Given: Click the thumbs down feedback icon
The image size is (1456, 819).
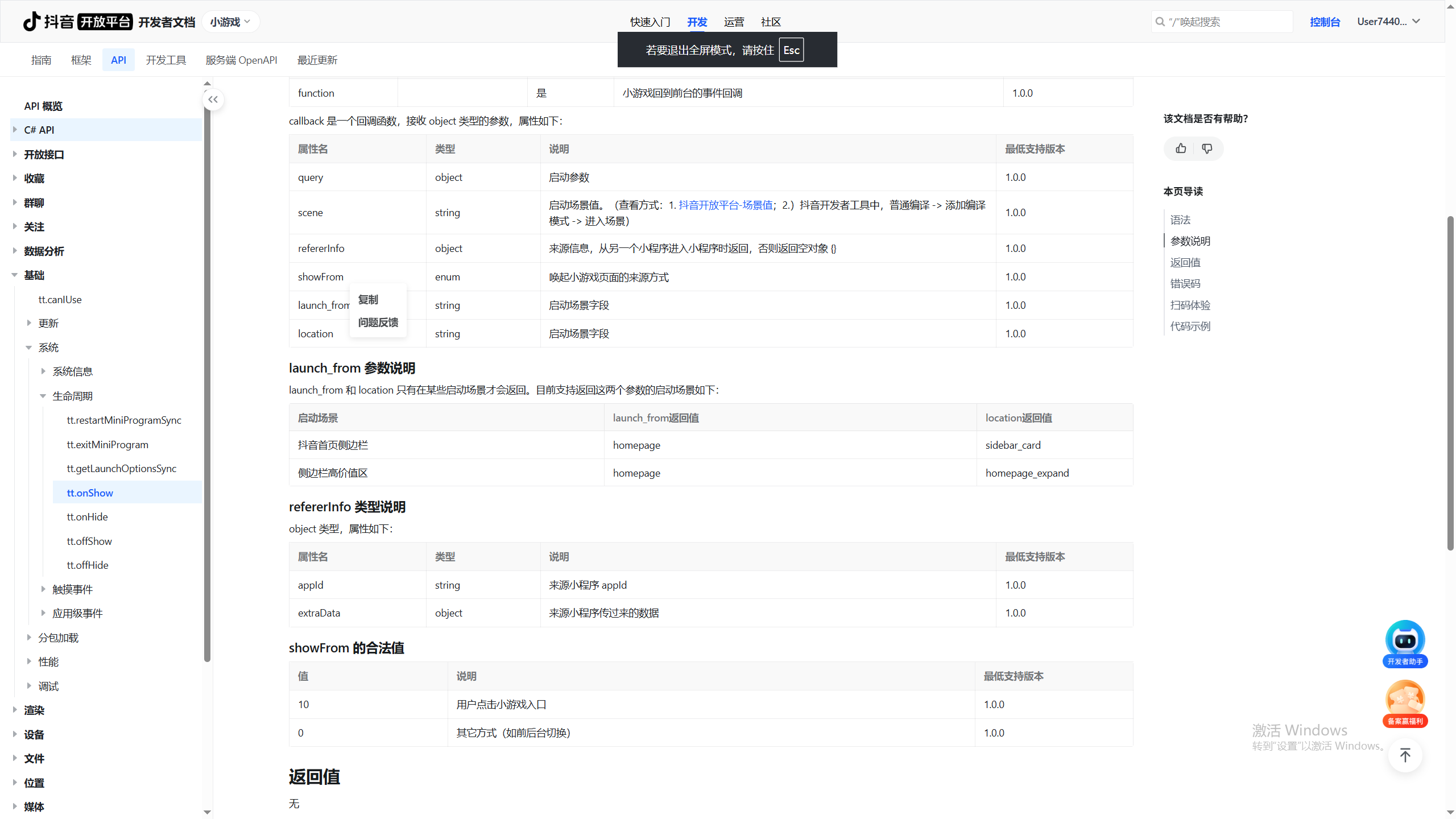Looking at the screenshot, I should coord(1207,148).
